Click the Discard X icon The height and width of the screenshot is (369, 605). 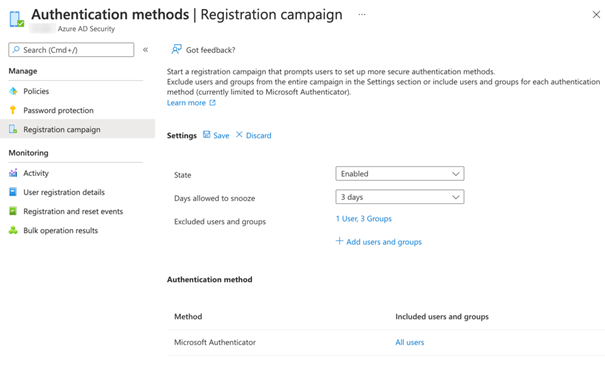click(239, 135)
